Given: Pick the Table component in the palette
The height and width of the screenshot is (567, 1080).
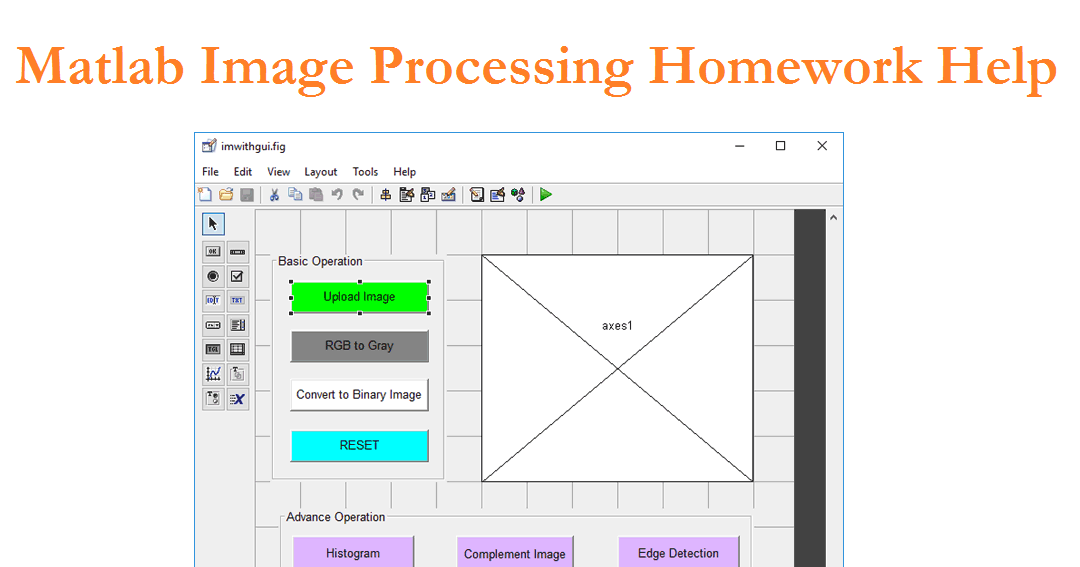Looking at the screenshot, I should click(x=238, y=349).
